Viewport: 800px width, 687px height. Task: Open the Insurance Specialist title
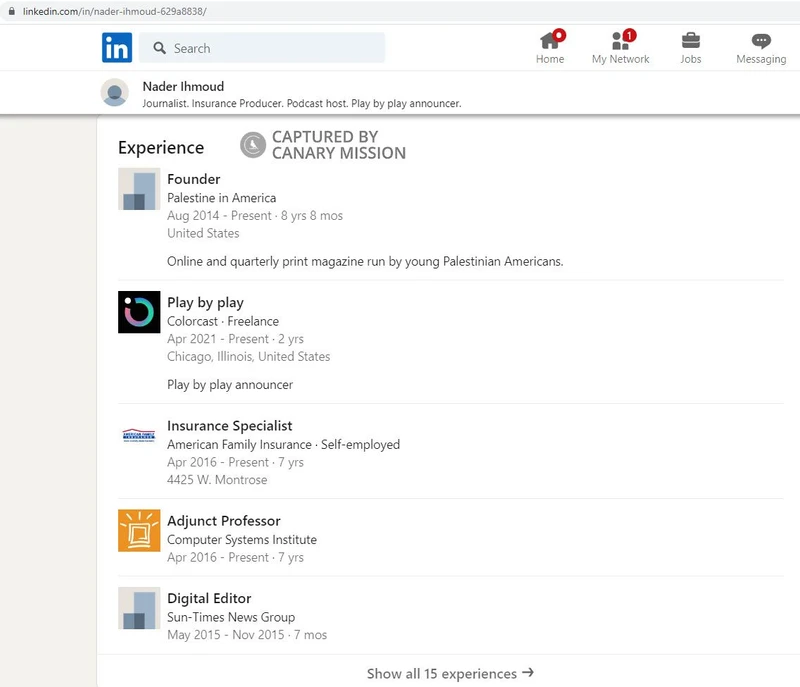pyautogui.click(x=230, y=425)
